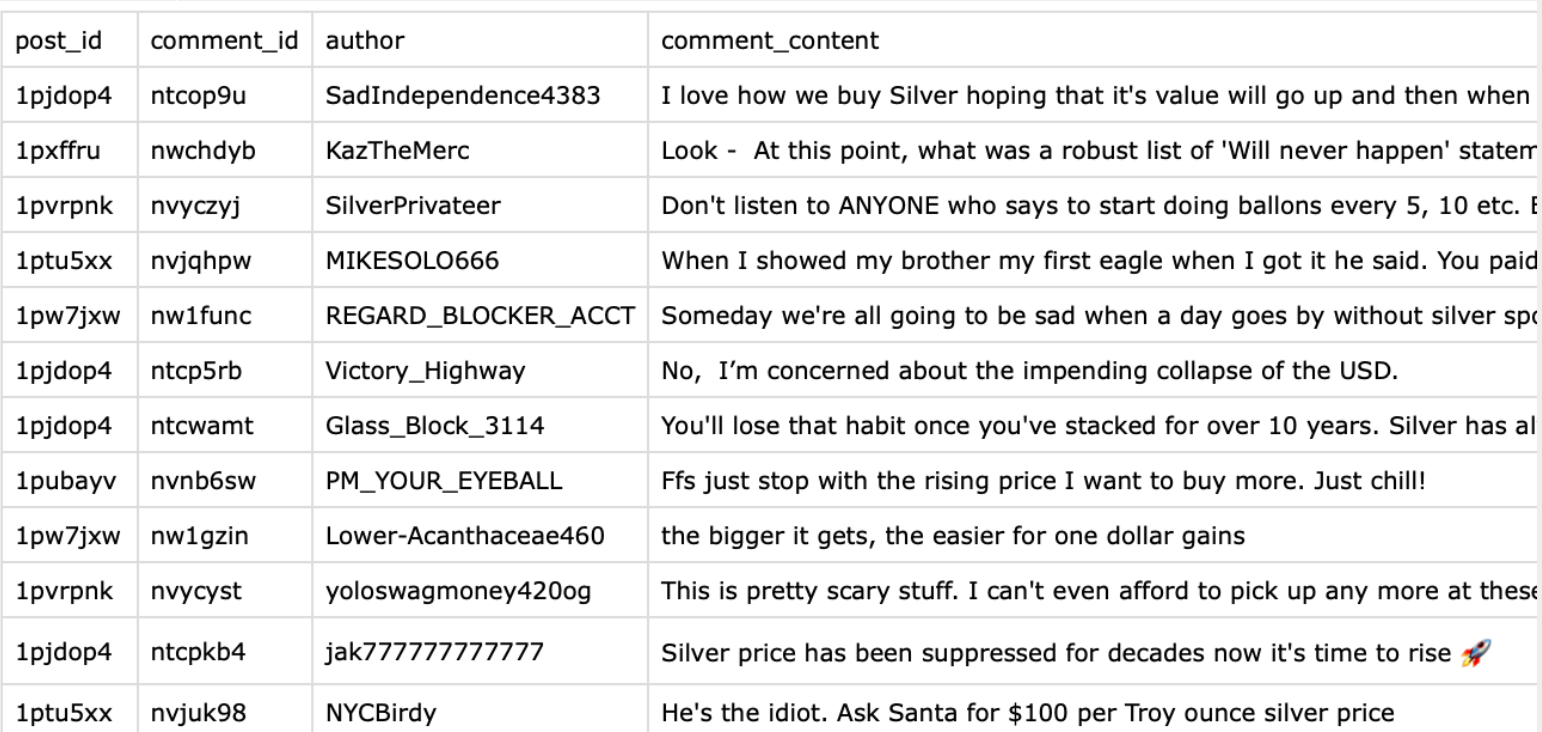
Task: Select the KazTheMerc author cell
Action: [397, 151]
